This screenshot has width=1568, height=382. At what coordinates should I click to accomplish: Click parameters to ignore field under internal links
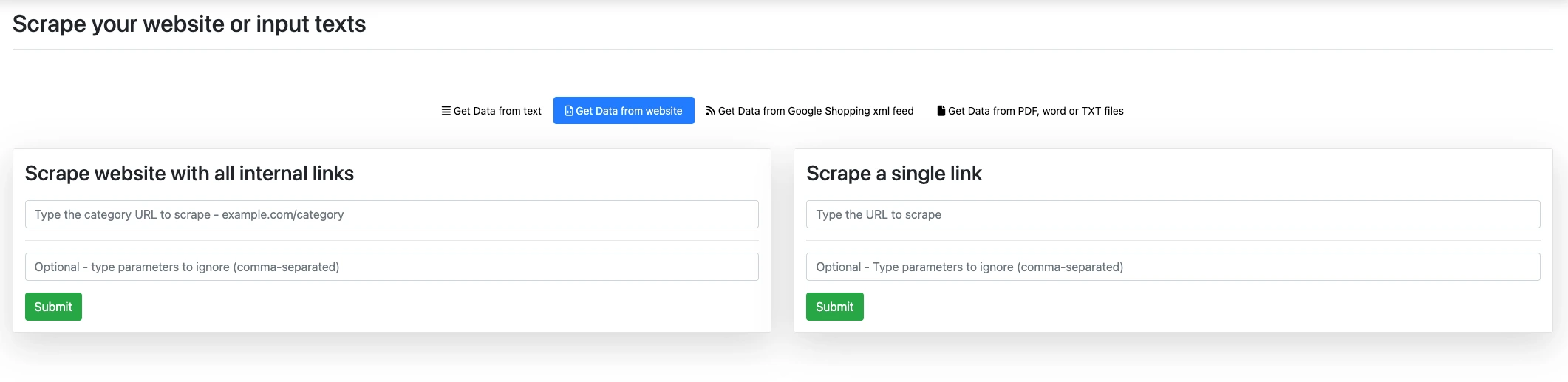(x=392, y=267)
